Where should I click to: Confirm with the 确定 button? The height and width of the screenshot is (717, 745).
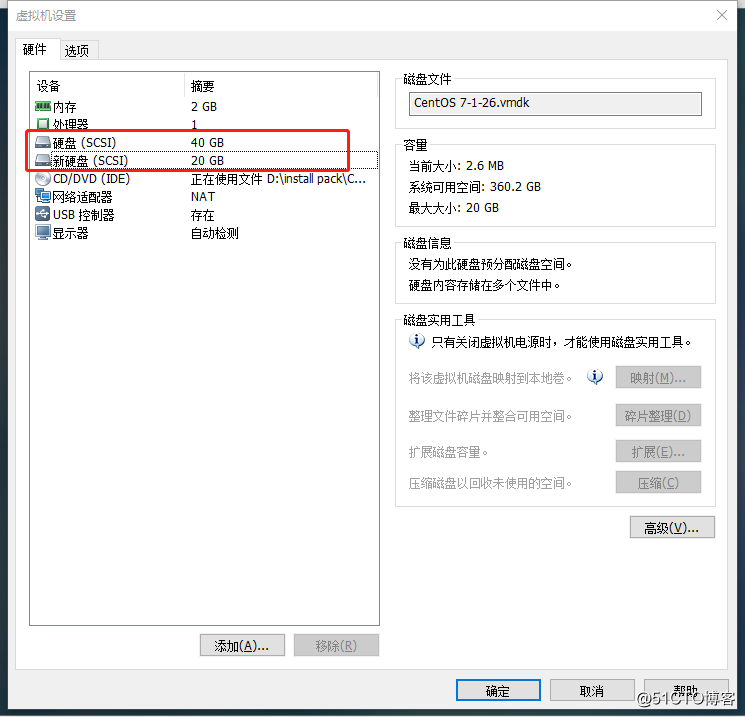click(498, 690)
